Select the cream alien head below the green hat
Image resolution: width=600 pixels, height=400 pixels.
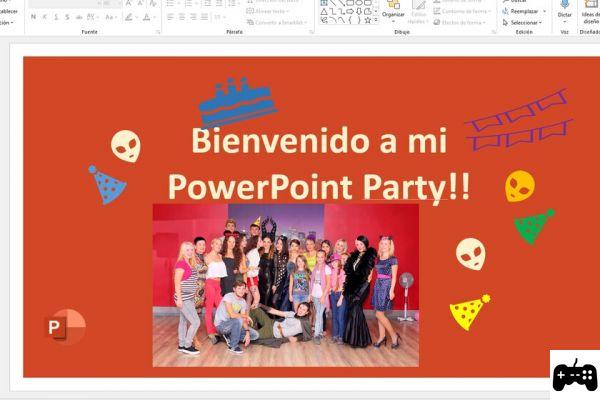pyautogui.click(x=471, y=254)
